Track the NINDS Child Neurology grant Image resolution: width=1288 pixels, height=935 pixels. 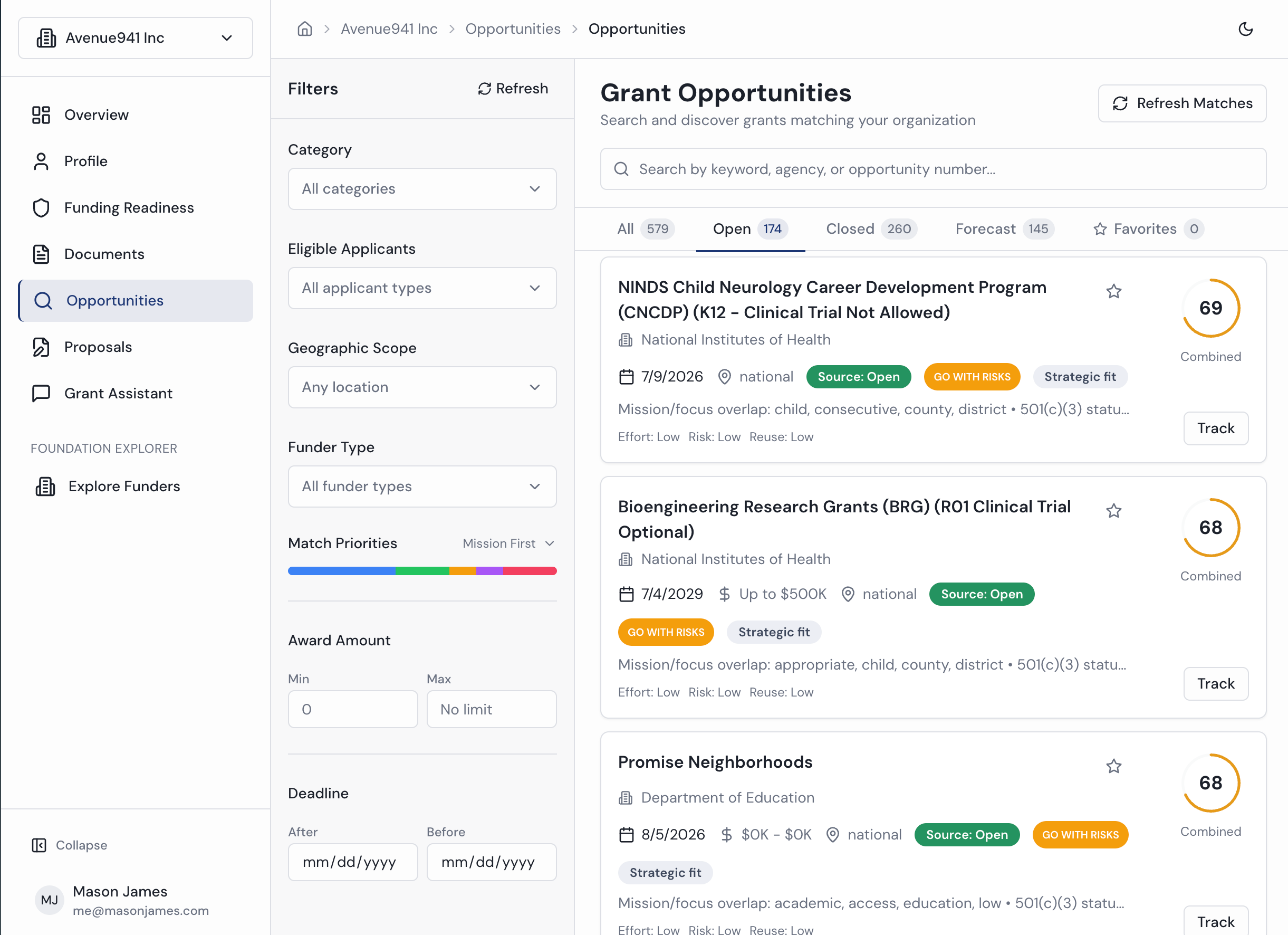tap(1215, 428)
